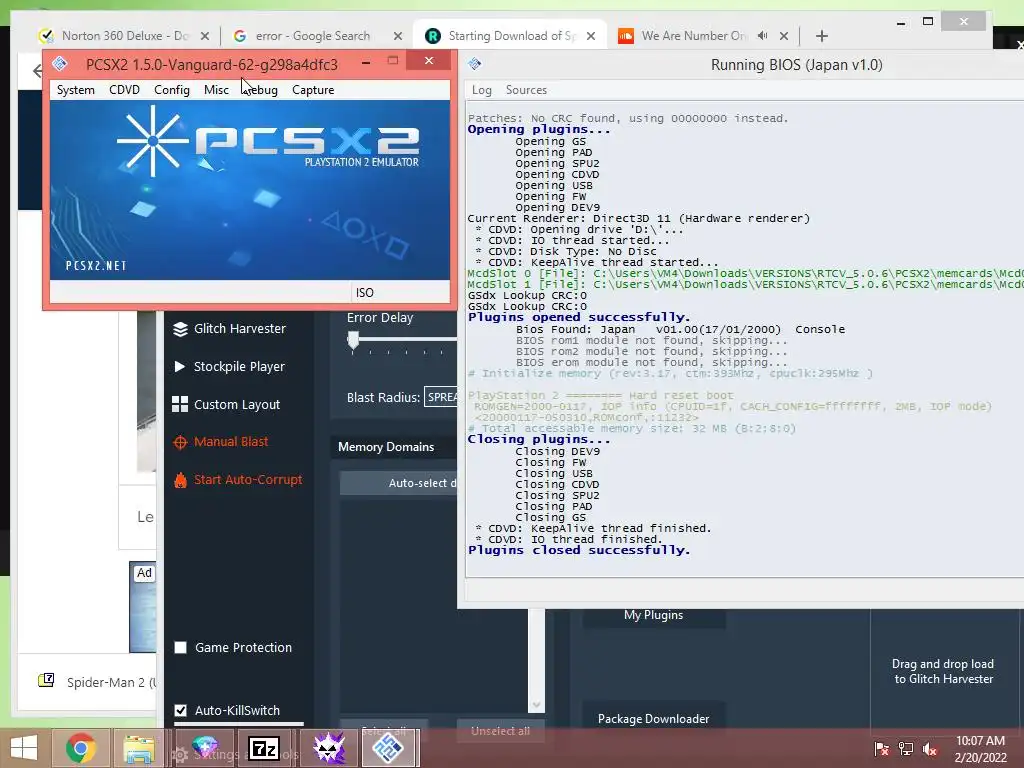Click the Error Delay slider handle
This screenshot has width=1024, height=768.
coord(353,340)
